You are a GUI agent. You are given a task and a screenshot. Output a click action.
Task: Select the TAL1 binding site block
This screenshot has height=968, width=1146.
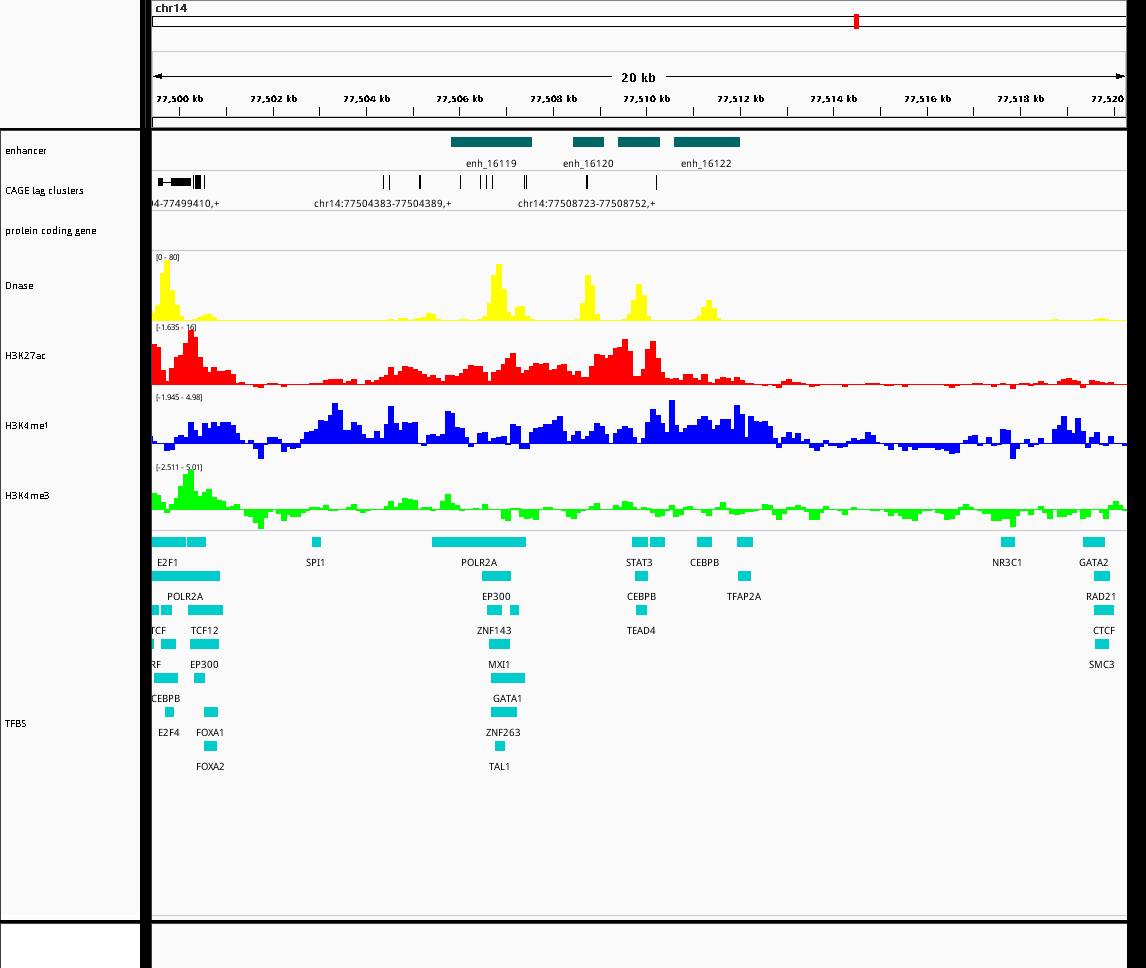[500, 746]
